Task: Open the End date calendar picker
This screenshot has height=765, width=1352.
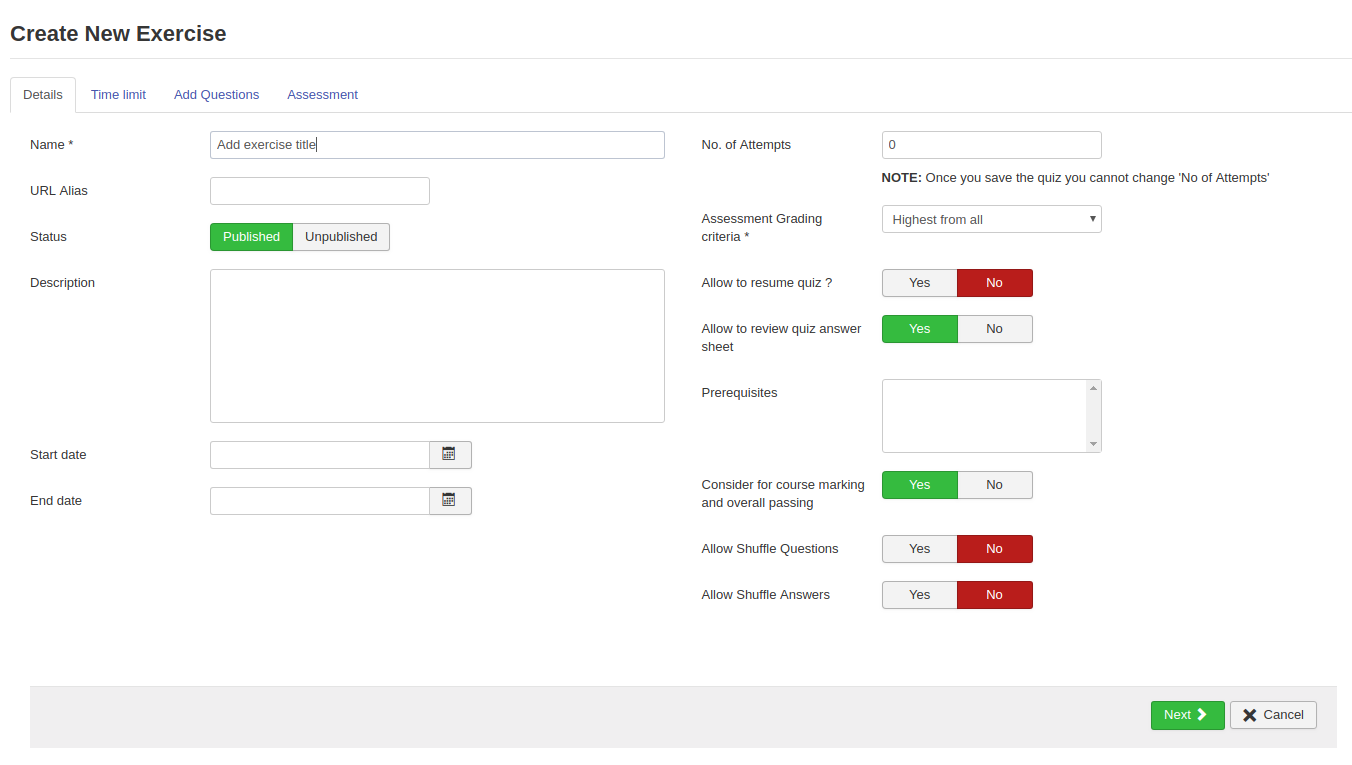Action: [x=450, y=501]
